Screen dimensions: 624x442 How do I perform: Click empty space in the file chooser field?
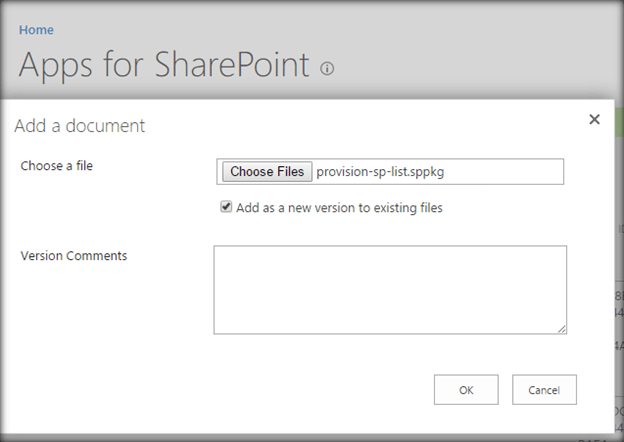point(510,172)
